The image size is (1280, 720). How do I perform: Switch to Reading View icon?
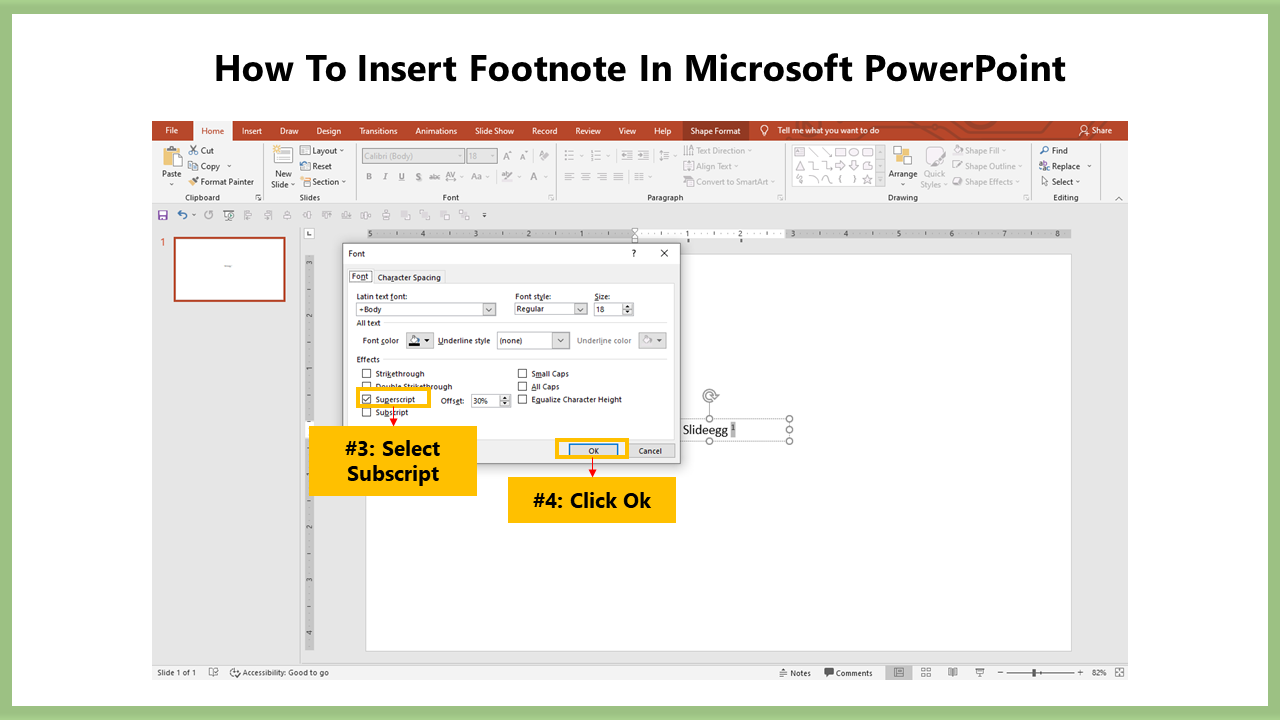[953, 673]
